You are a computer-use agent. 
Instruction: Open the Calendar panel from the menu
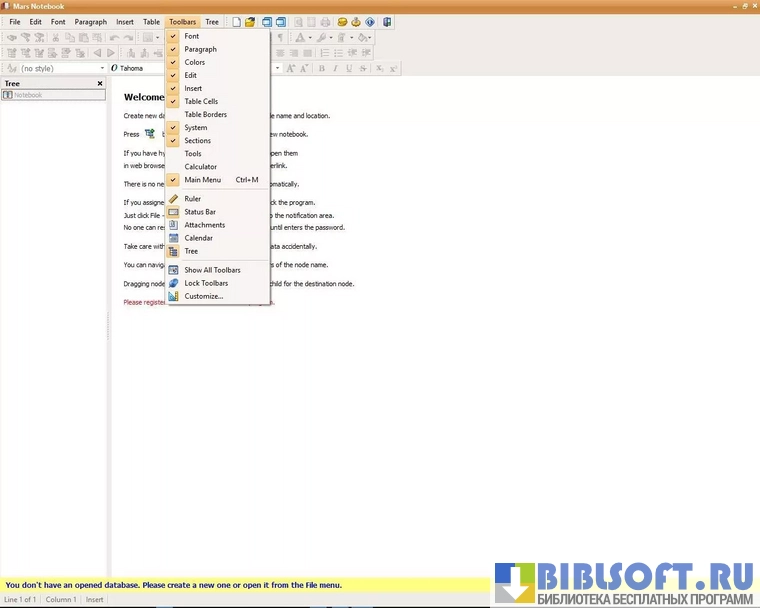(x=198, y=238)
